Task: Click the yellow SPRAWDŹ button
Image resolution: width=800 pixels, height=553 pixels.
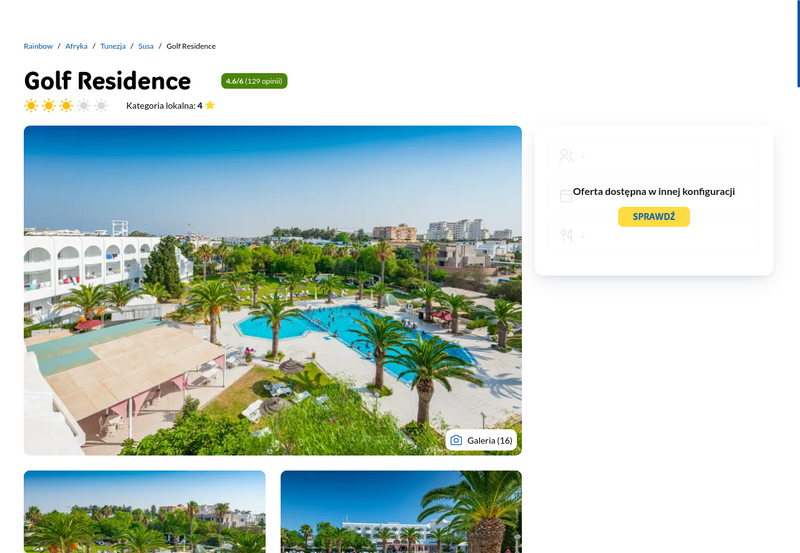Action: click(x=654, y=217)
